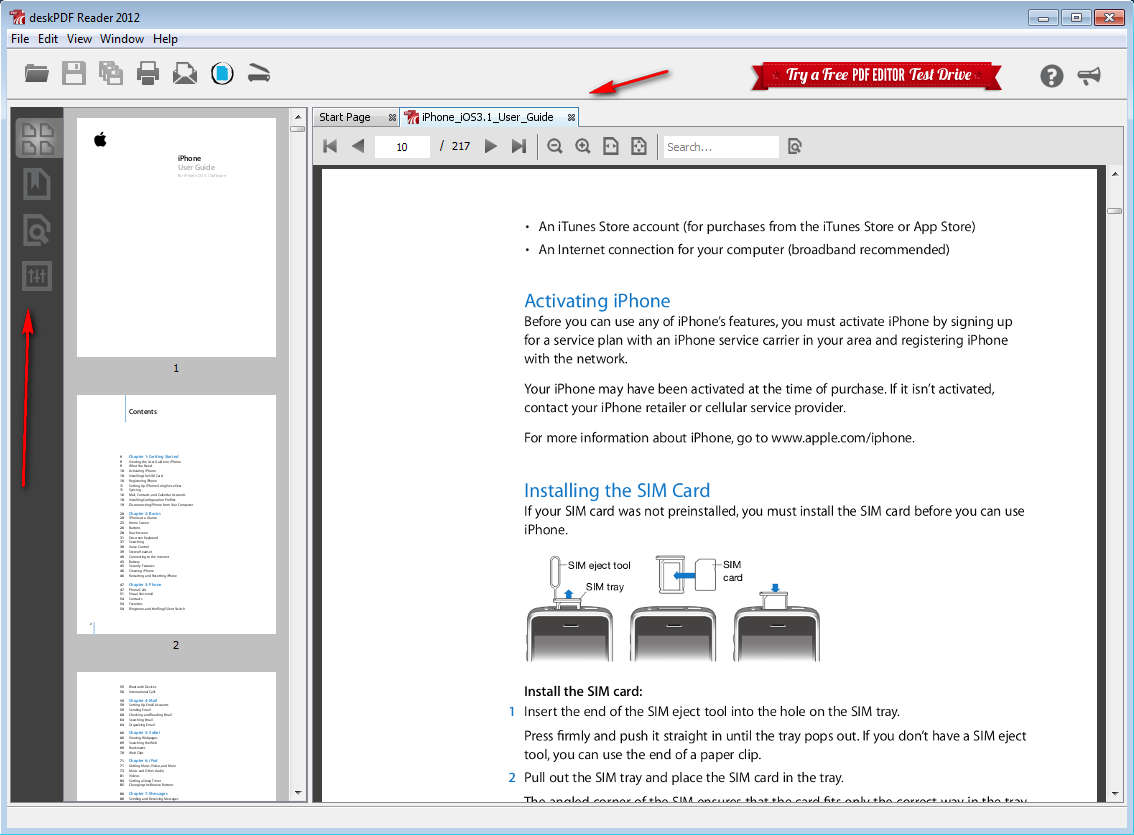Viewport: 1134px width, 835px height.
Task: Click the Try a Free PDF Editor banner
Action: click(x=877, y=76)
